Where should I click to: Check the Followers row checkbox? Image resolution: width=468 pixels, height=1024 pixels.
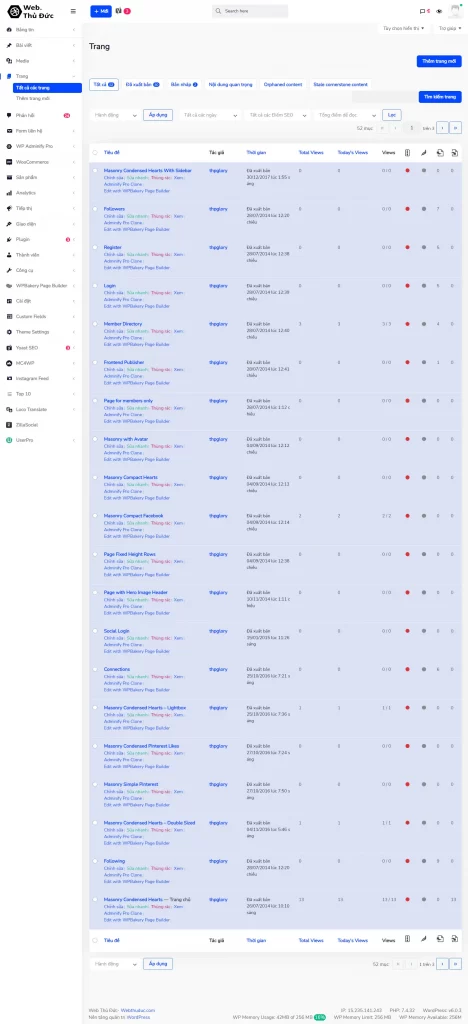click(95, 209)
